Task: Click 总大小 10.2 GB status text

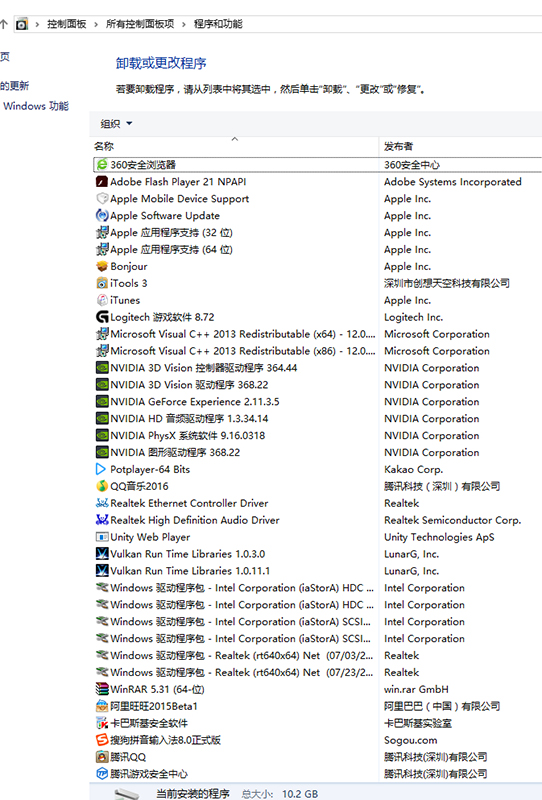Action: 280,794
